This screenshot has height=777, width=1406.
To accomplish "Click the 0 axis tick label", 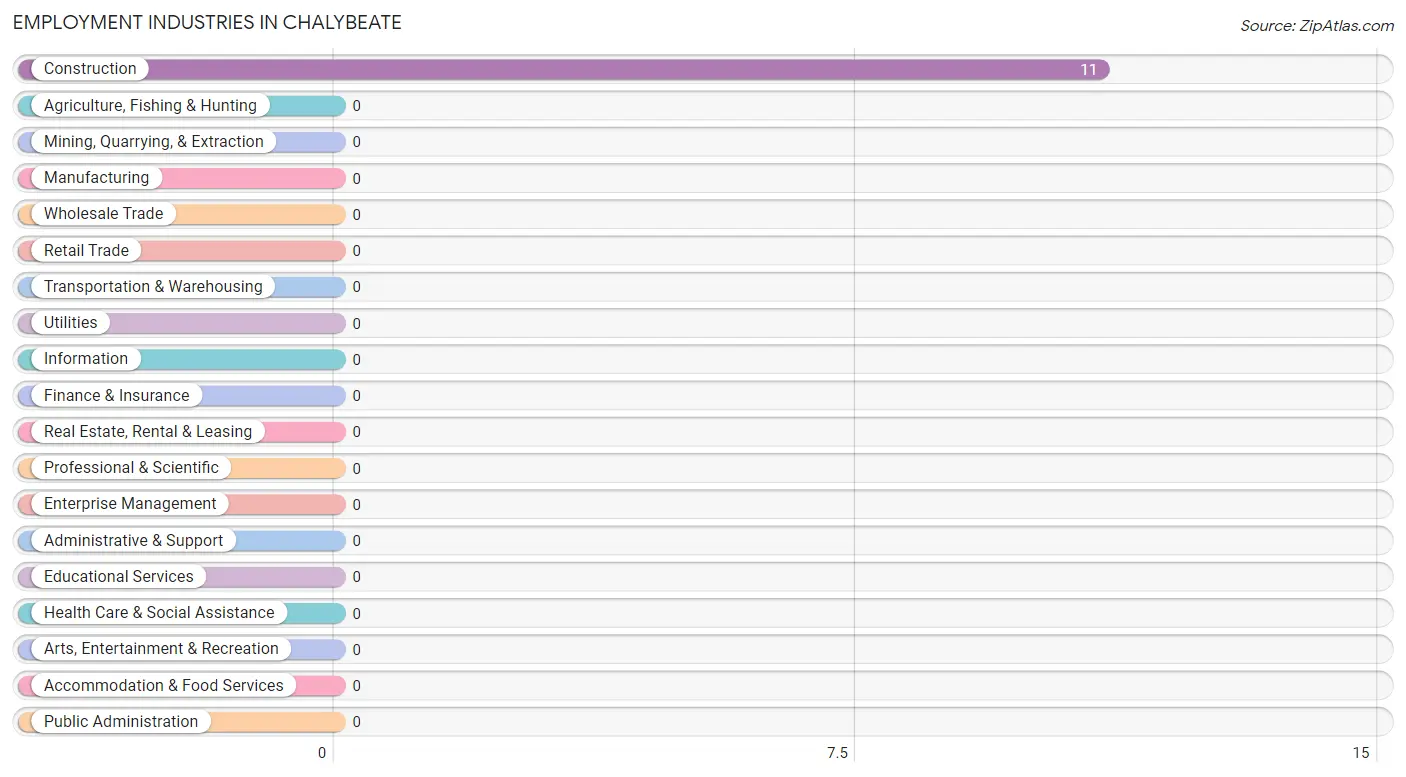I will point(322,753).
